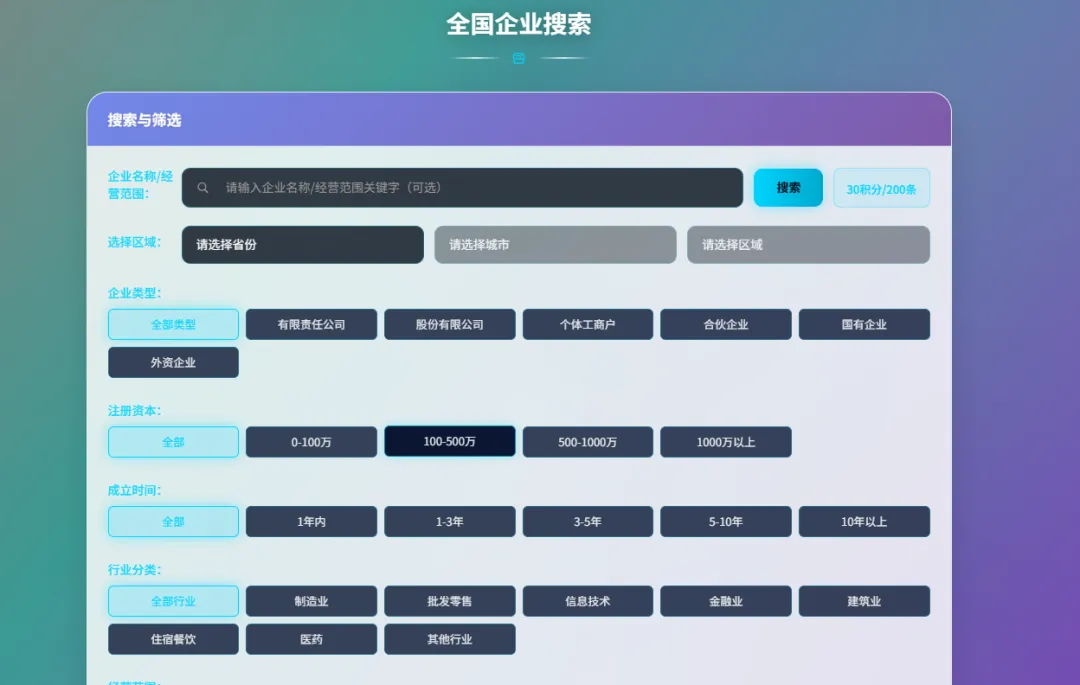1080x685 pixels.
Task: Select 合伙企业 company type
Action: coord(725,323)
